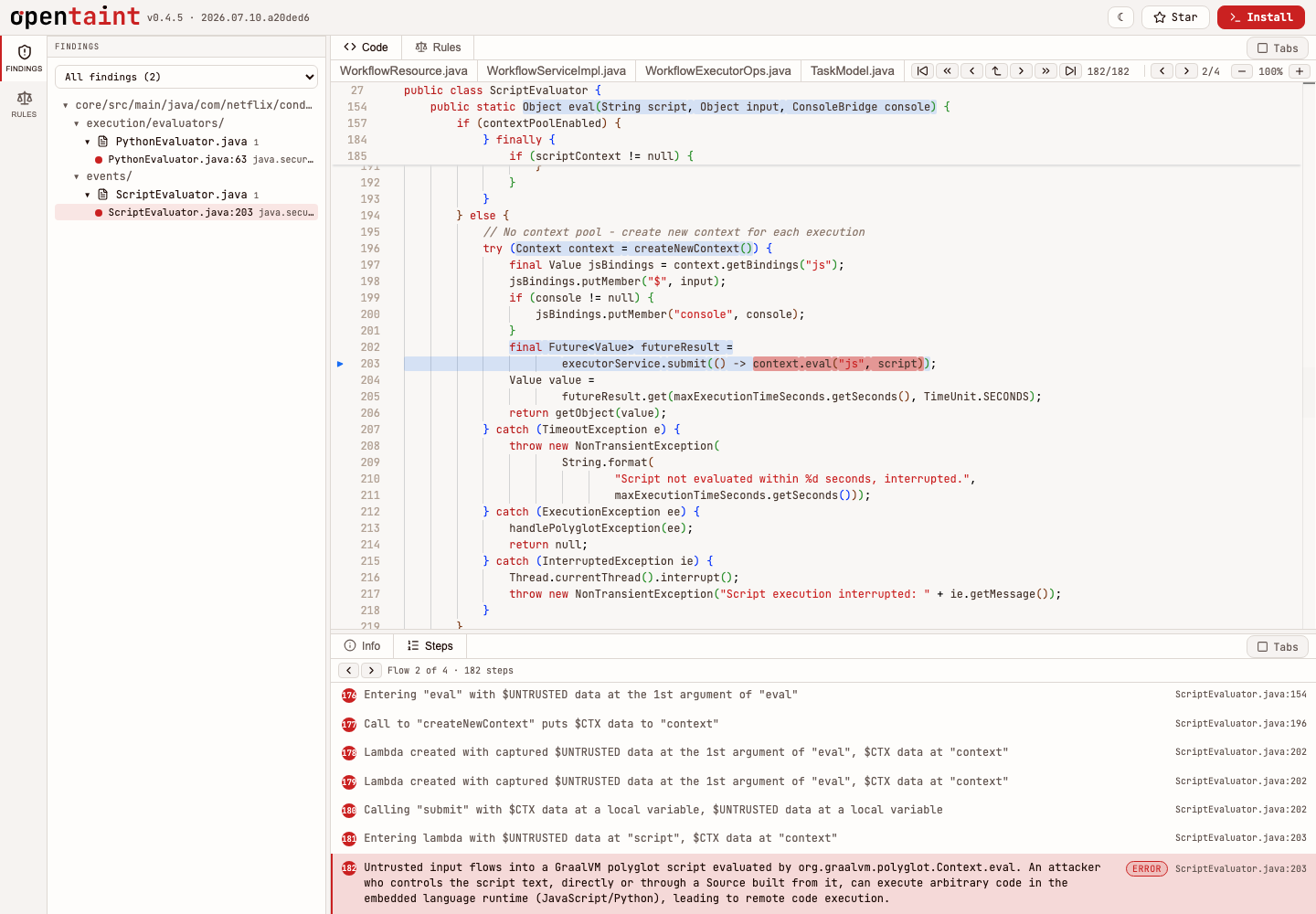Open the Rules sidebar panel

pos(24,104)
